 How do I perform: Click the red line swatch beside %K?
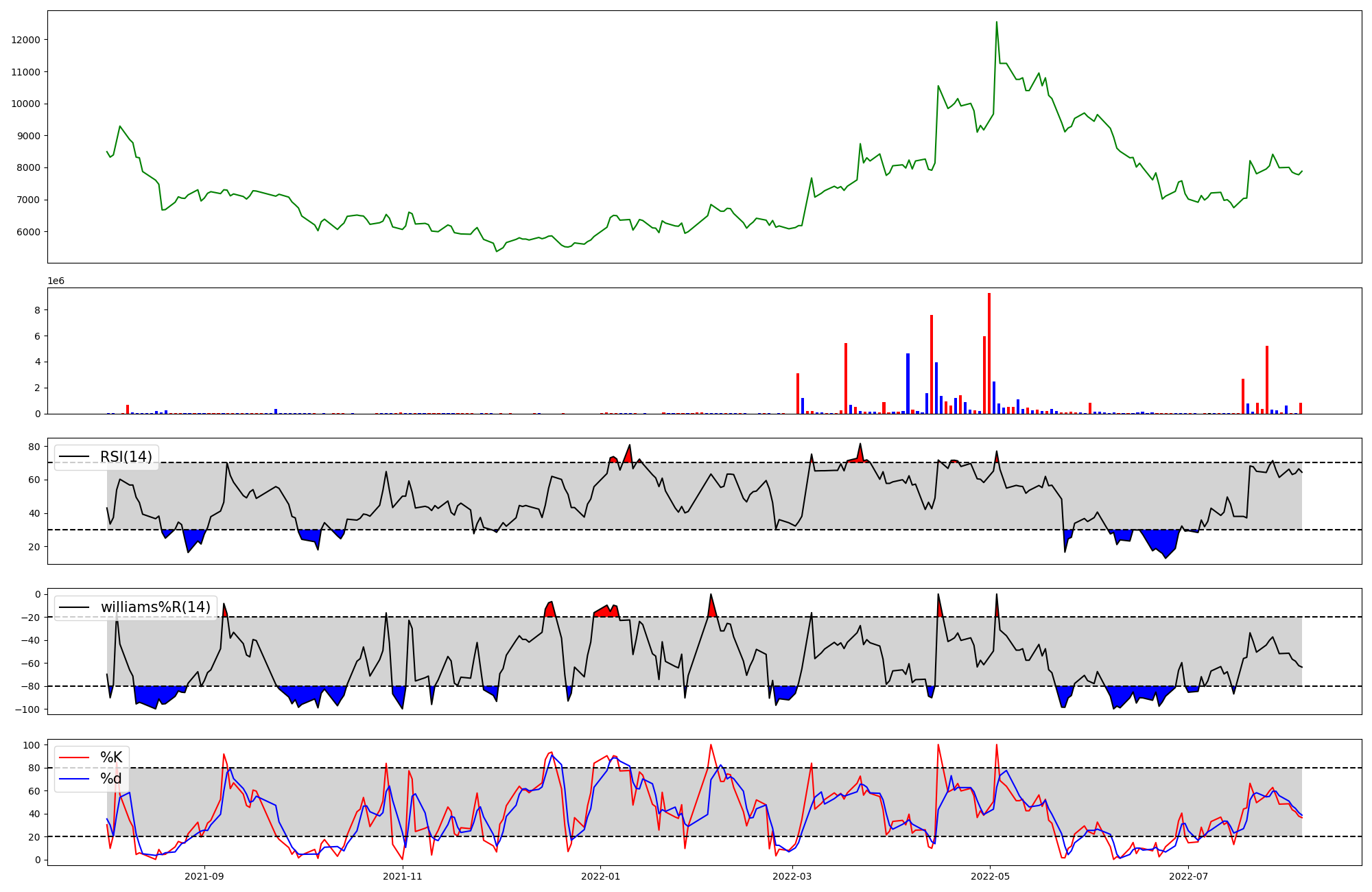tap(75, 758)
